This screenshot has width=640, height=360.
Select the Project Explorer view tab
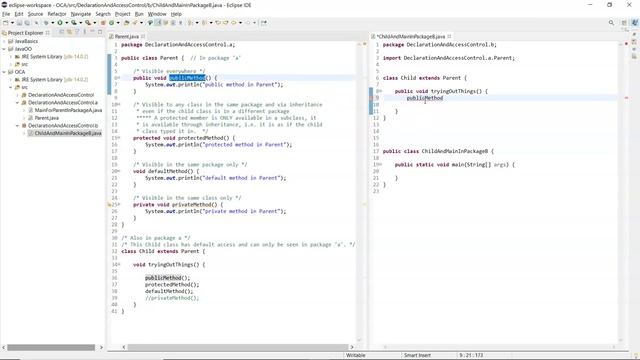25,32
